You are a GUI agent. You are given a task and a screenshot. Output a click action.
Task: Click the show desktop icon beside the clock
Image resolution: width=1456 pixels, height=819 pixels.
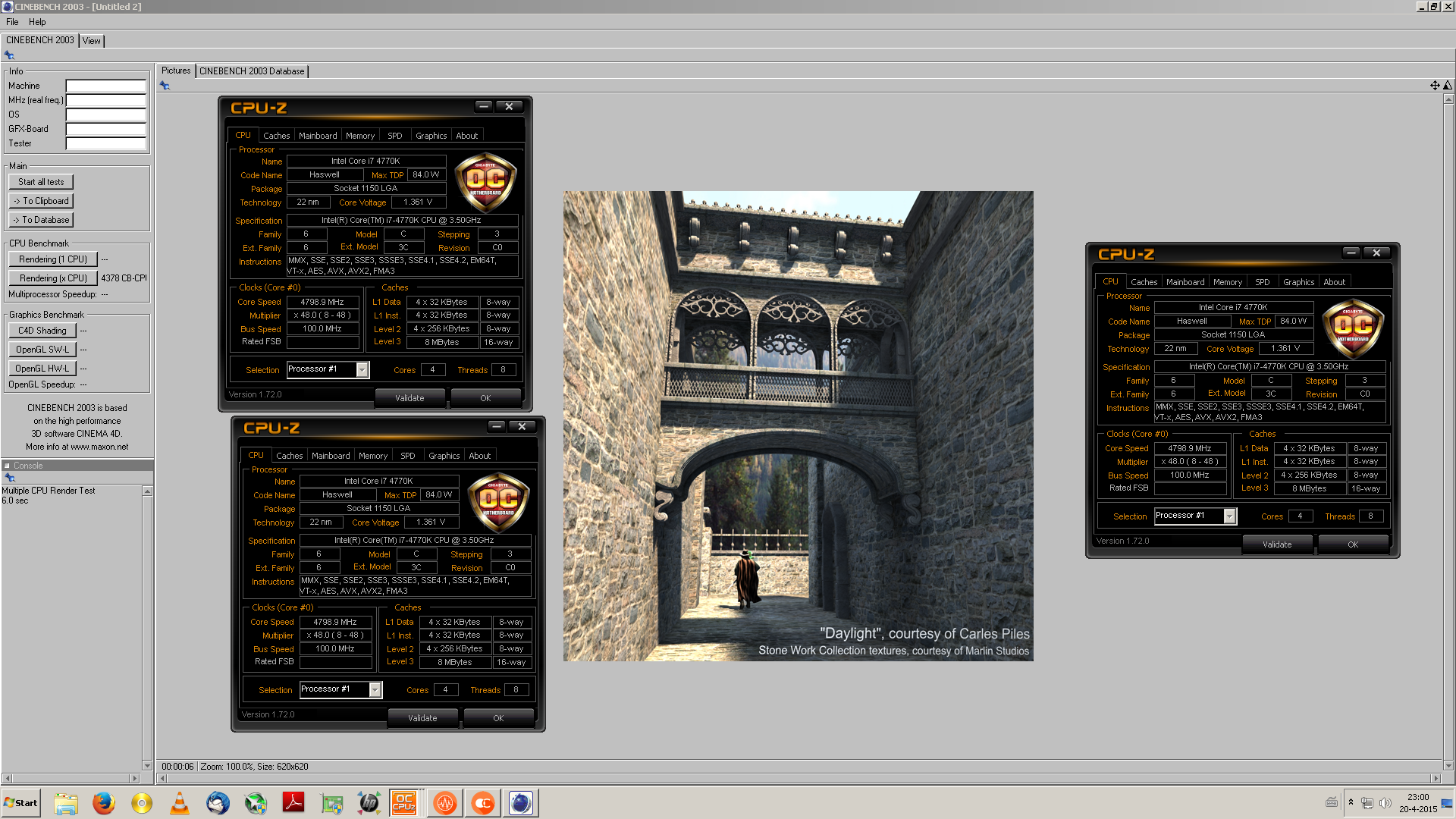pyautogui.click(x=1447, y=803)
